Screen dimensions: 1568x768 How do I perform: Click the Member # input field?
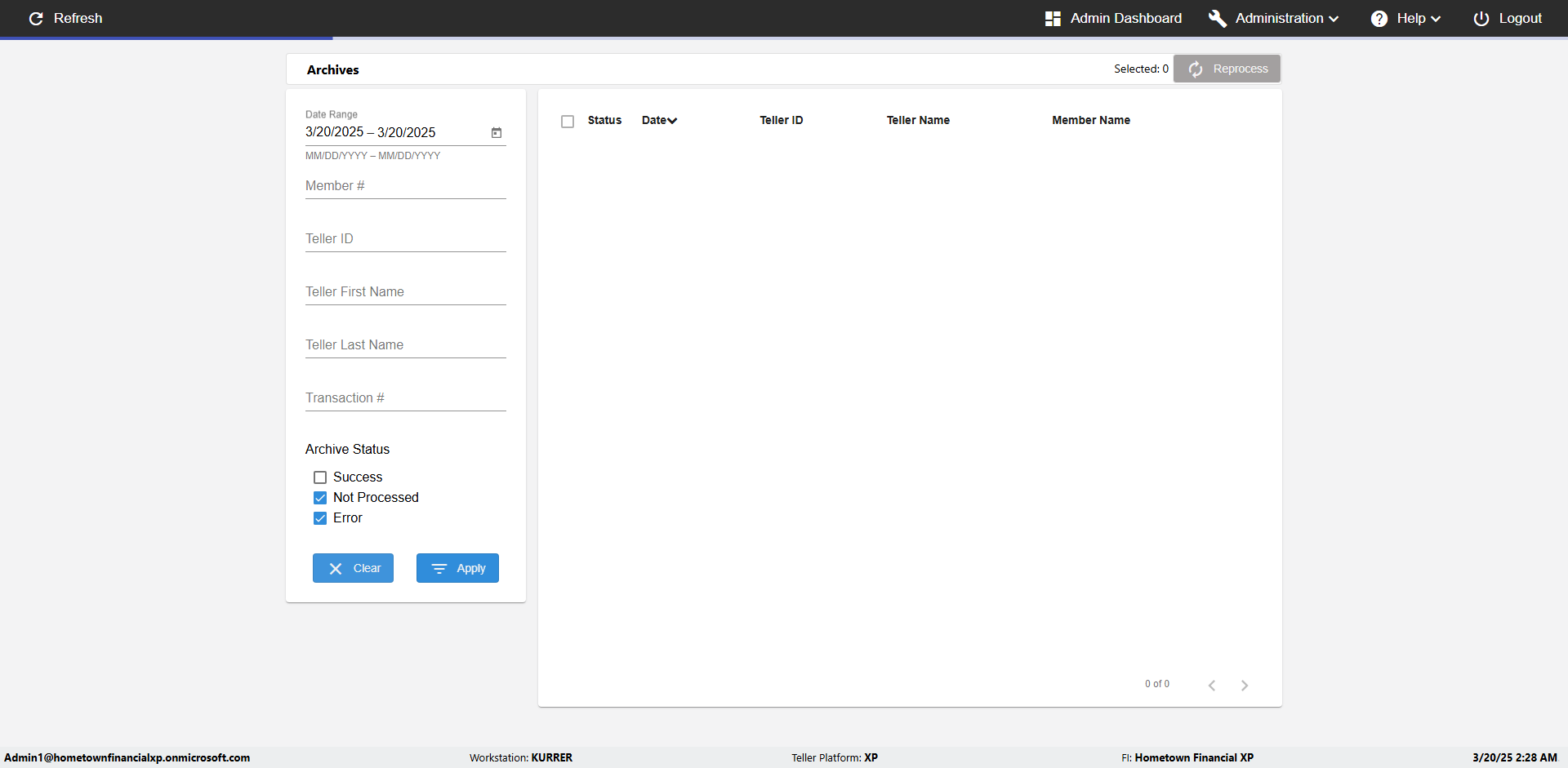pos(406,186)
